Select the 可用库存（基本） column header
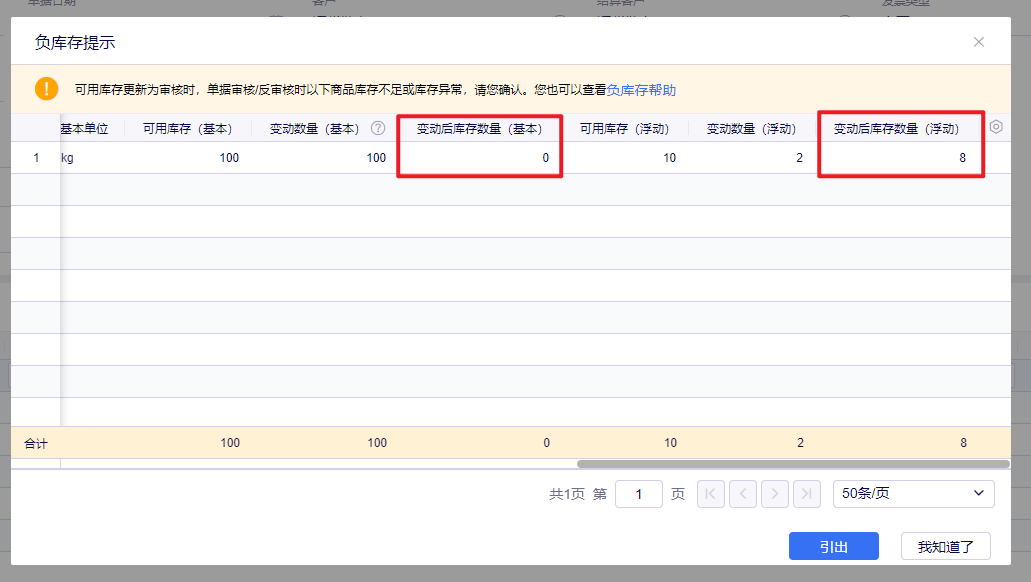1031x582 pixels. coord(187,129)
